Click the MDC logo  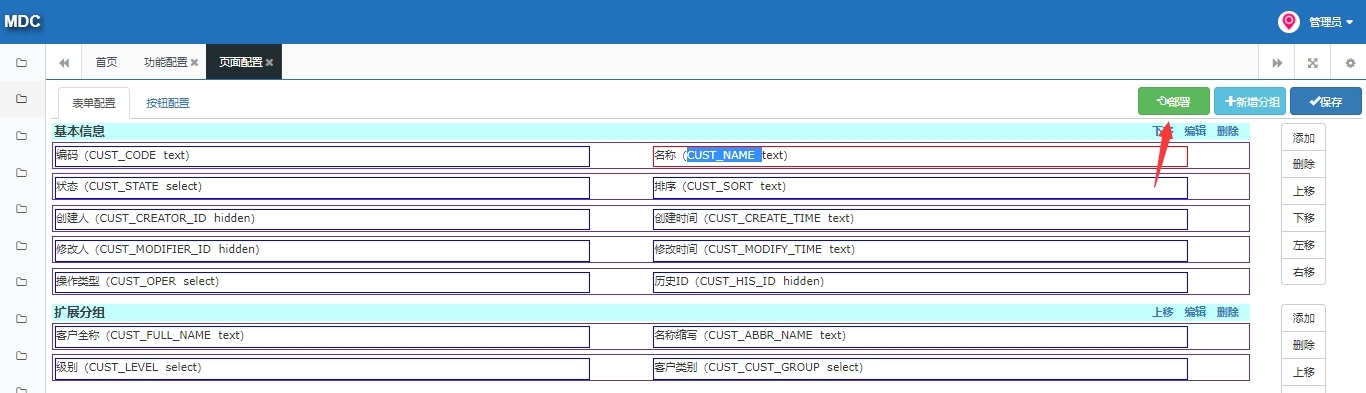(21, 21)
